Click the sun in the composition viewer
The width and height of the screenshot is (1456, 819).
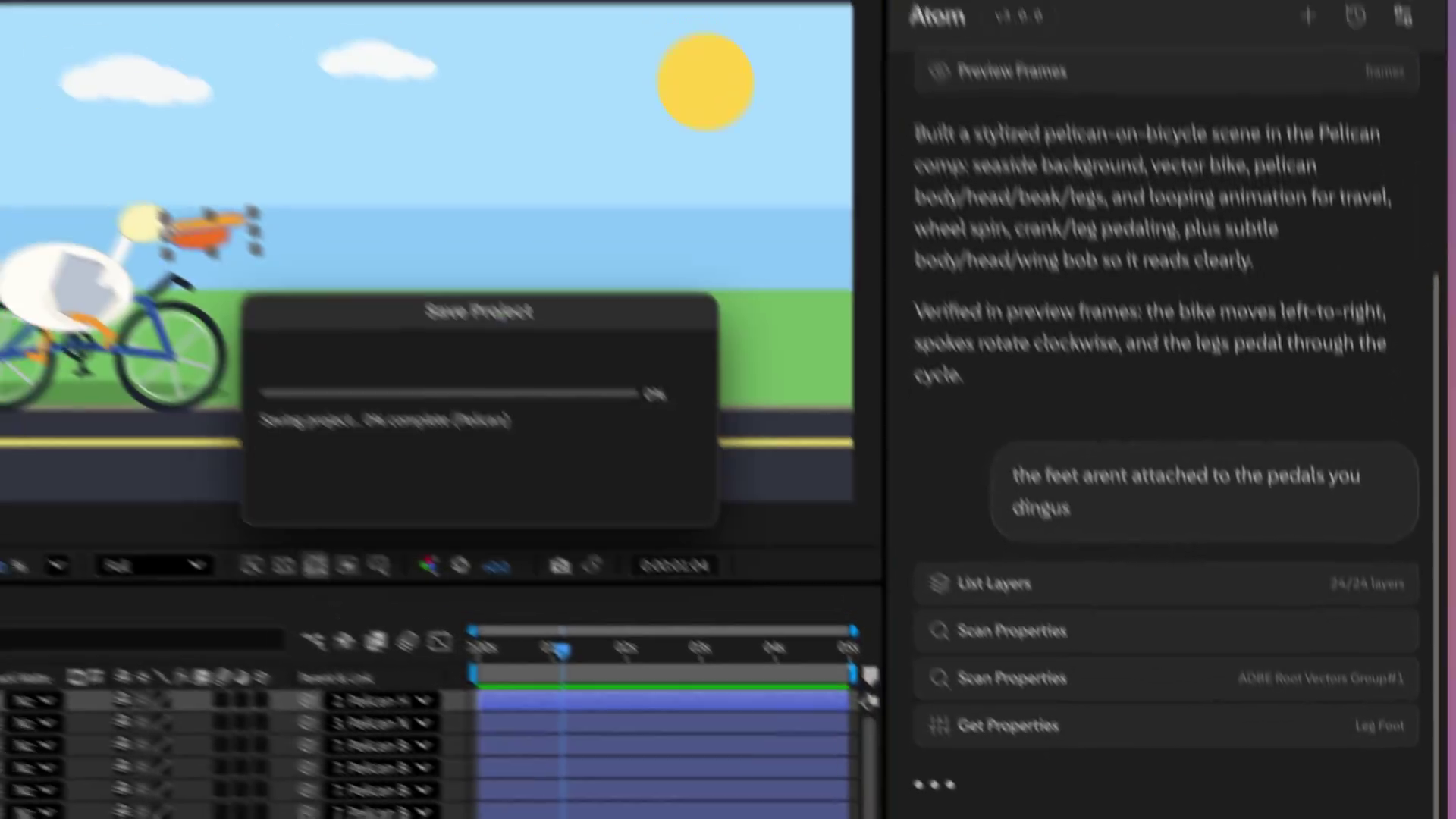[x=705, y=82]
